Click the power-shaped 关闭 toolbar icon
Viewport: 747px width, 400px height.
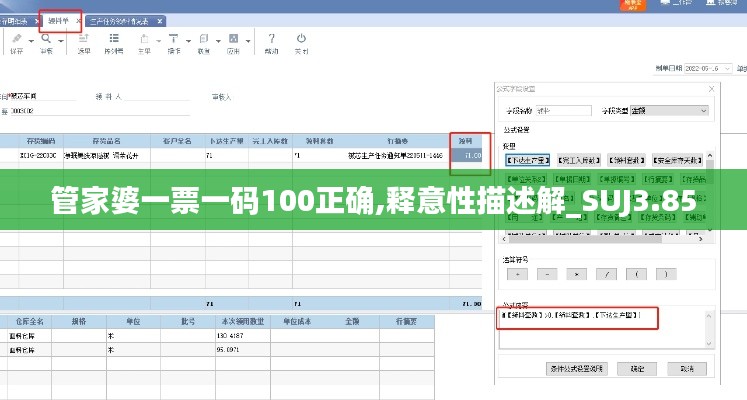point(301,39)
